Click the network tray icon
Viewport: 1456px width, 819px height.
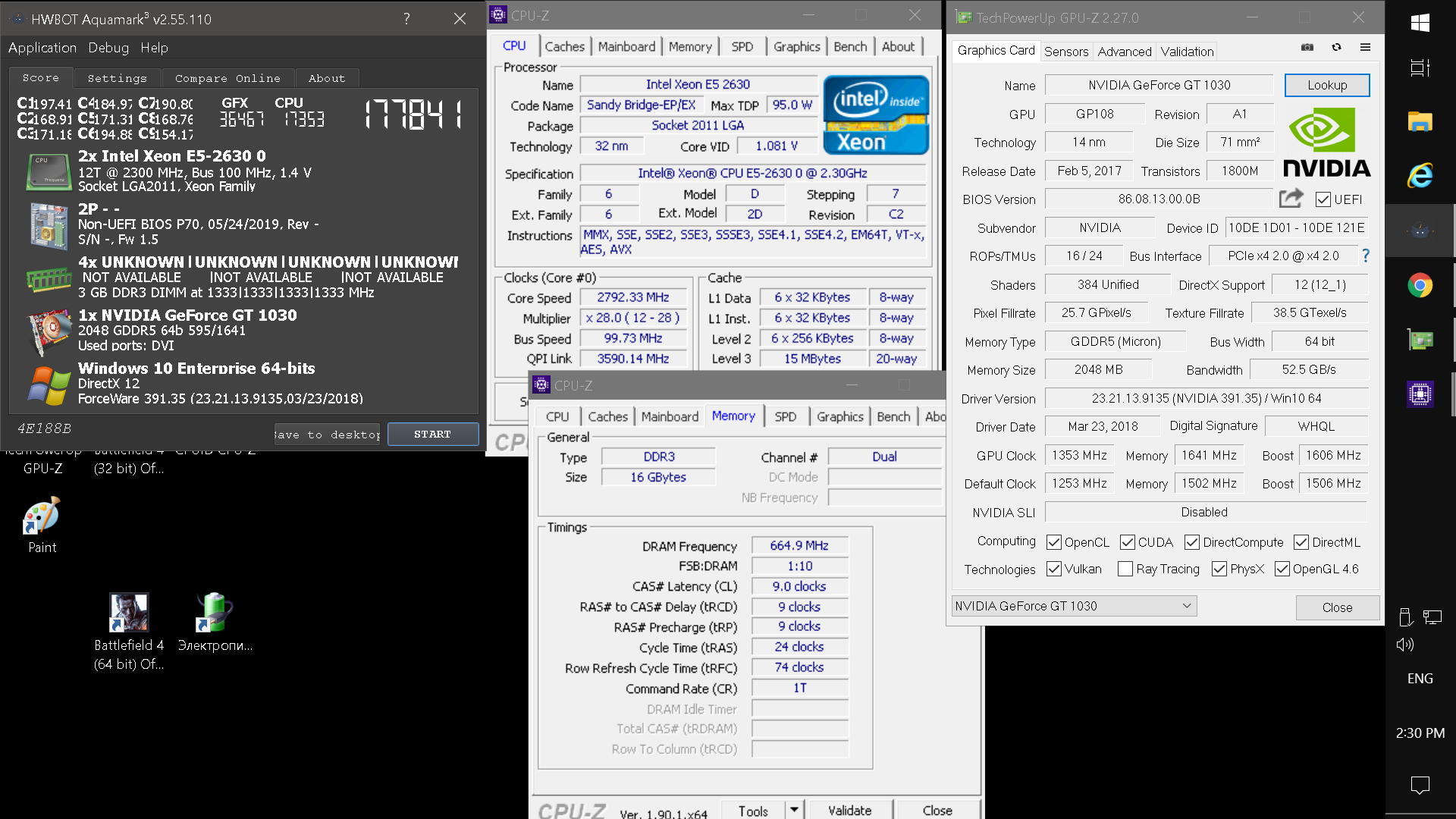point(1432,617)
